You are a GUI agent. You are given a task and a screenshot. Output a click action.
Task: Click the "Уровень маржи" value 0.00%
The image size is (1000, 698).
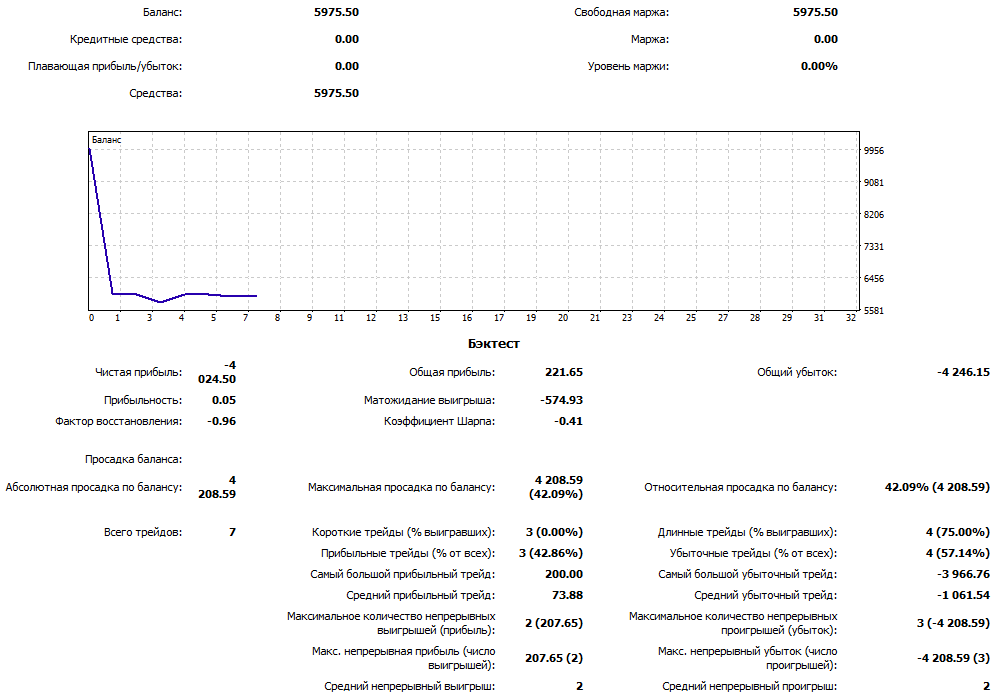(x=819, y=67)
